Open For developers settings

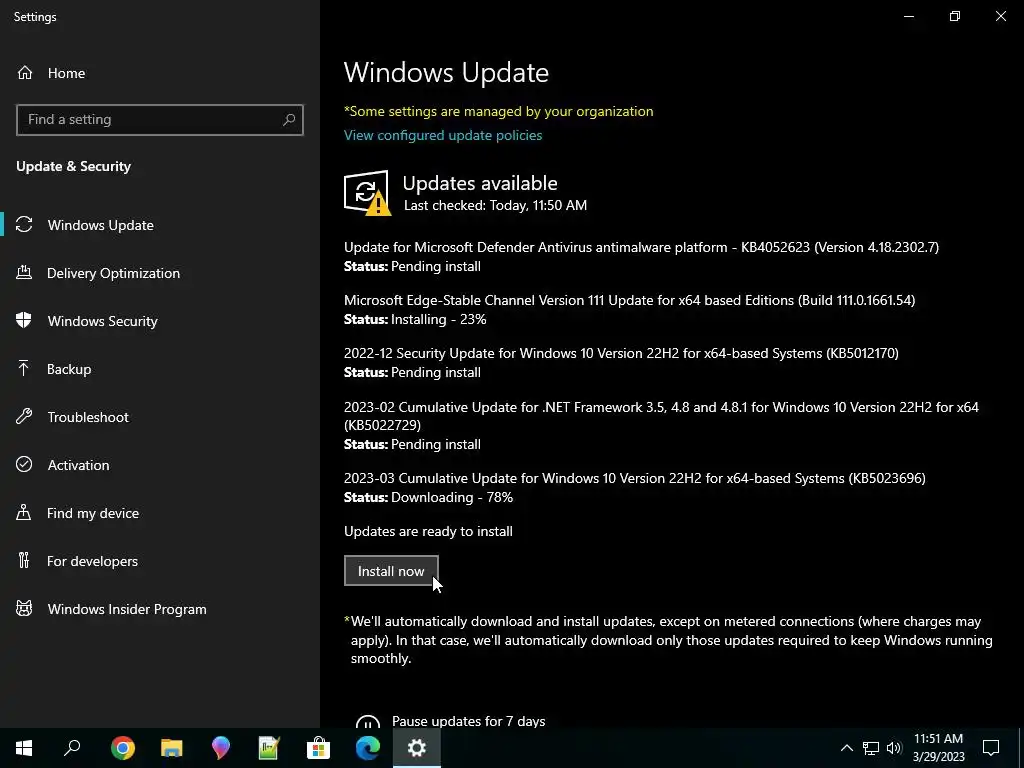point(92,561)
